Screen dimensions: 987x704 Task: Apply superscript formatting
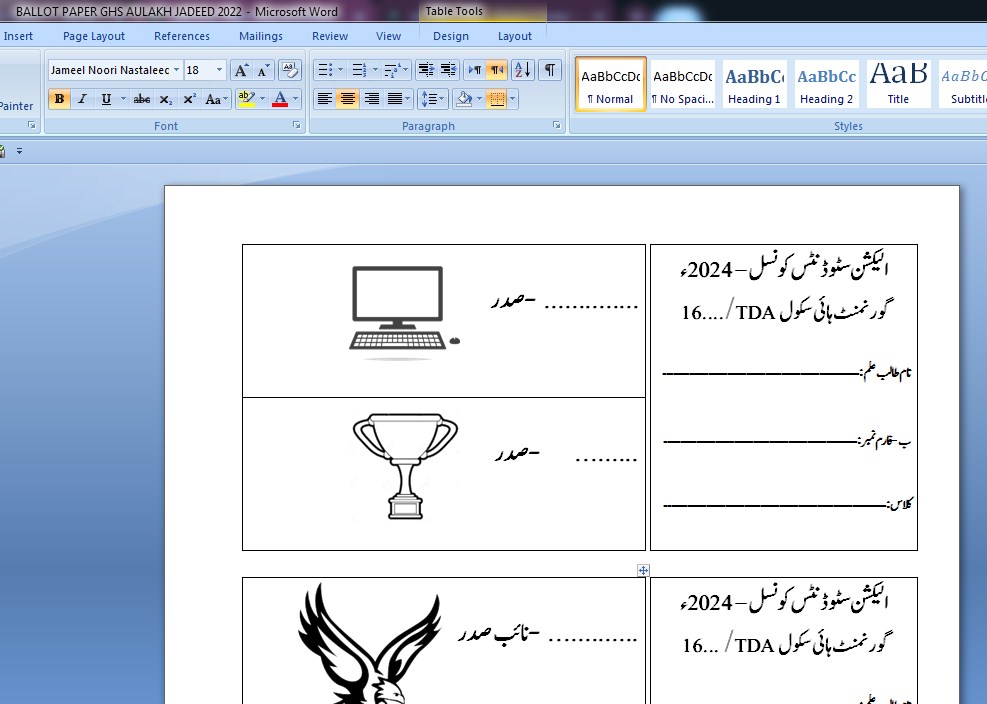point(189,99)
